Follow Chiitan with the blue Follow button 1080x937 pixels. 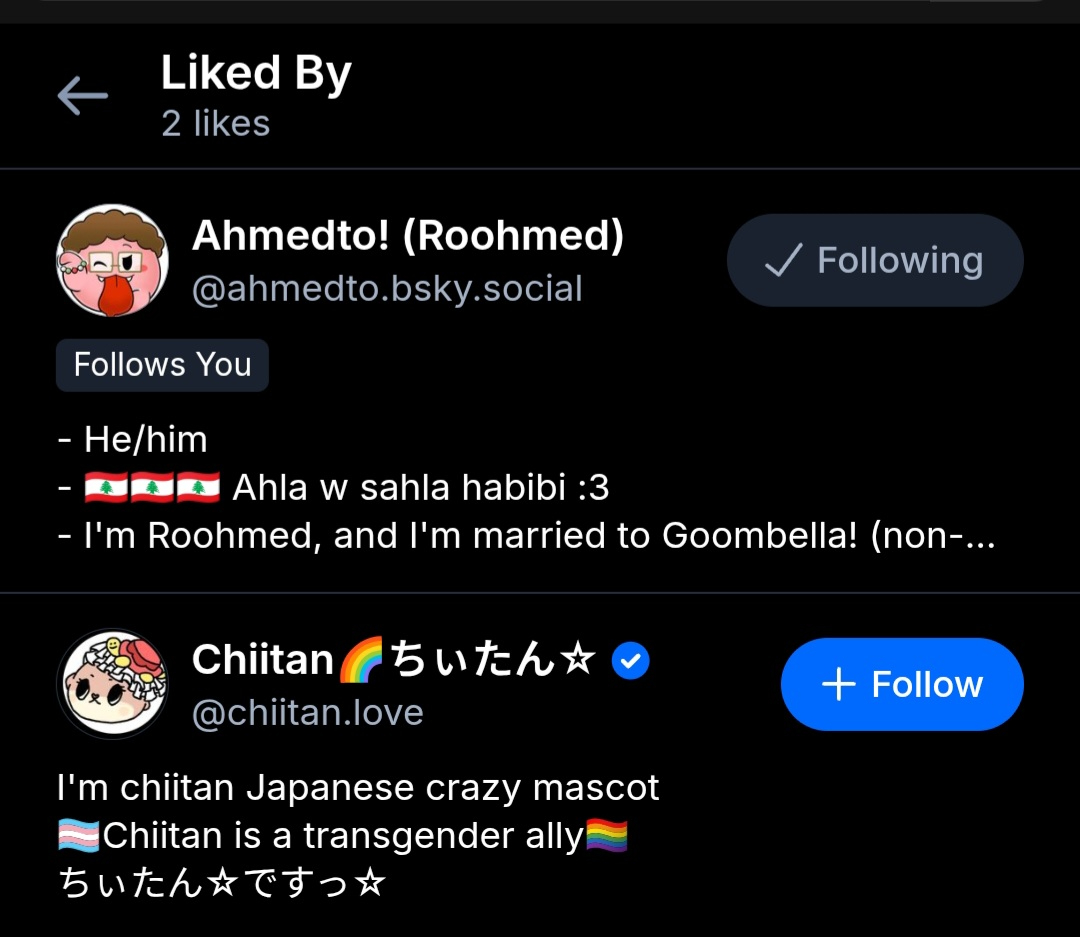click(x=902, y=684)
